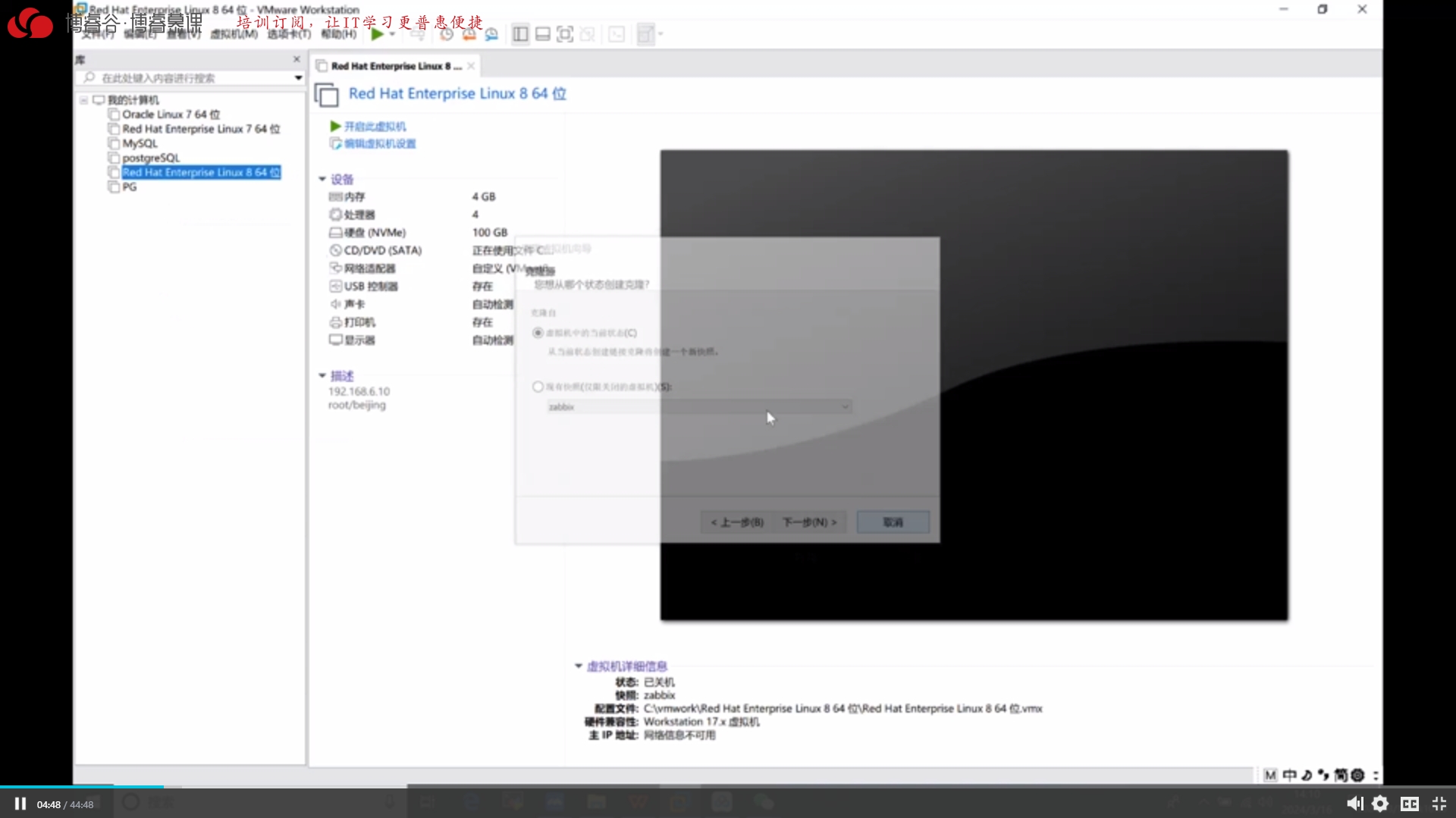The width and height of the screenshot is (1456, 818).
Task: Exit full screen in the video player
Action: pyautogui.click(x=1439, y=804)
